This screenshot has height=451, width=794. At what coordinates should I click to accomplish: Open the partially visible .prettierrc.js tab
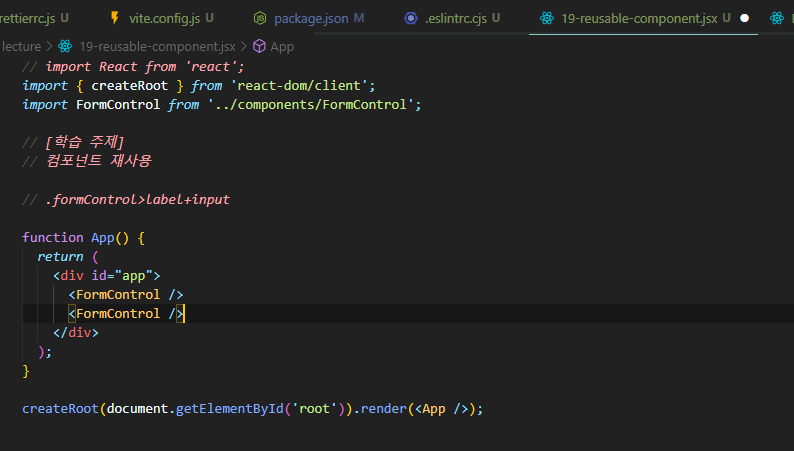(34, 18)
